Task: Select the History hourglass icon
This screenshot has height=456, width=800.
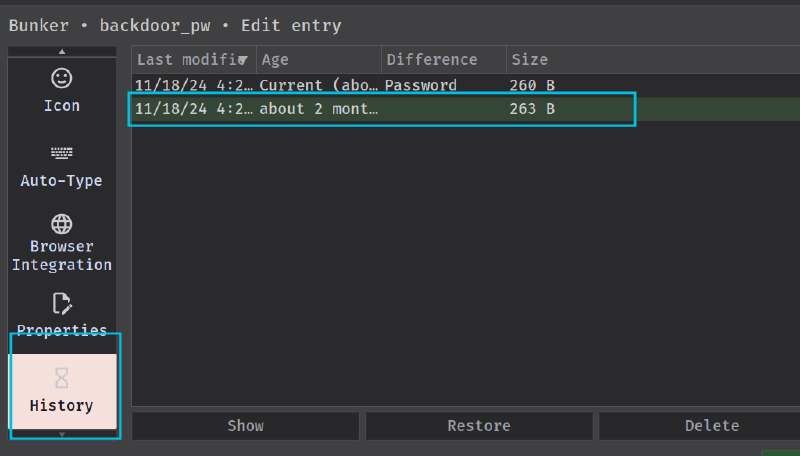Action: pyautogui.click(x=62, y=378)
